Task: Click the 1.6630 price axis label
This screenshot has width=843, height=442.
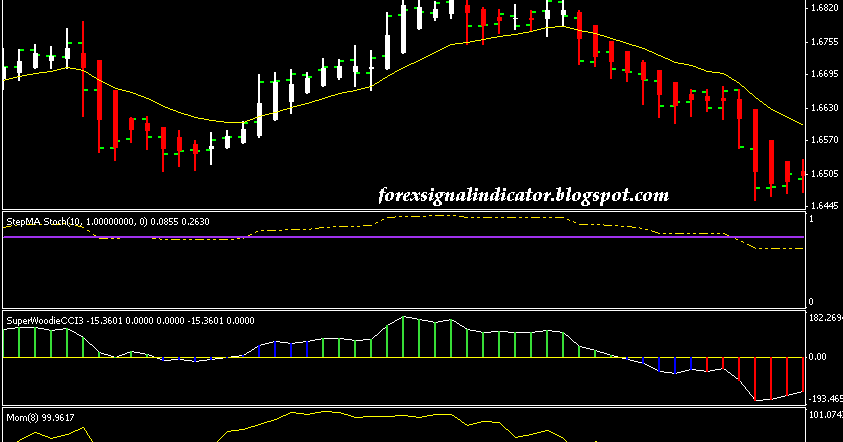Action: (825, 108)
